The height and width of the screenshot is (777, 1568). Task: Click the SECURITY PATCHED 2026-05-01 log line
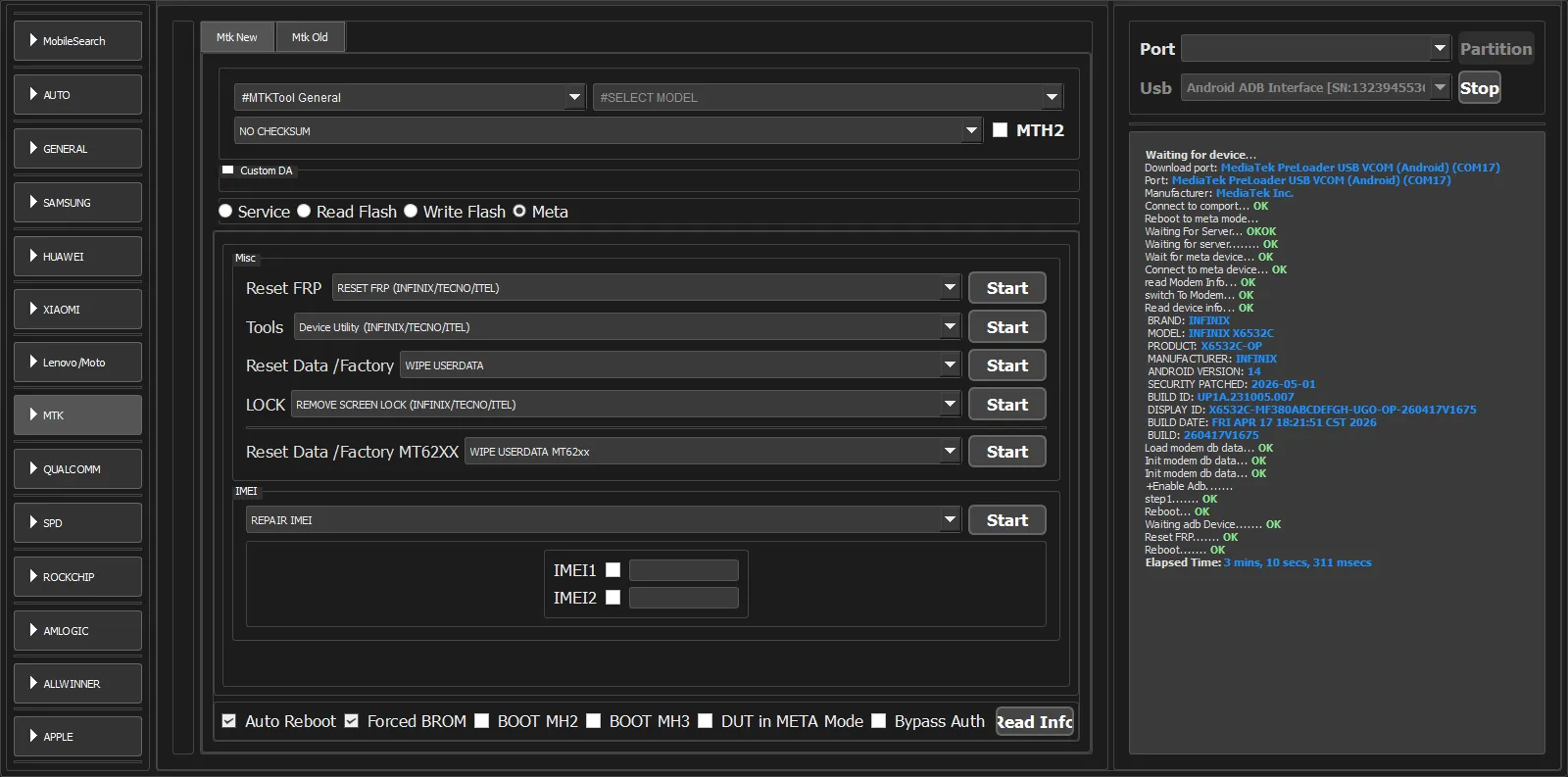click(1231, 384)
